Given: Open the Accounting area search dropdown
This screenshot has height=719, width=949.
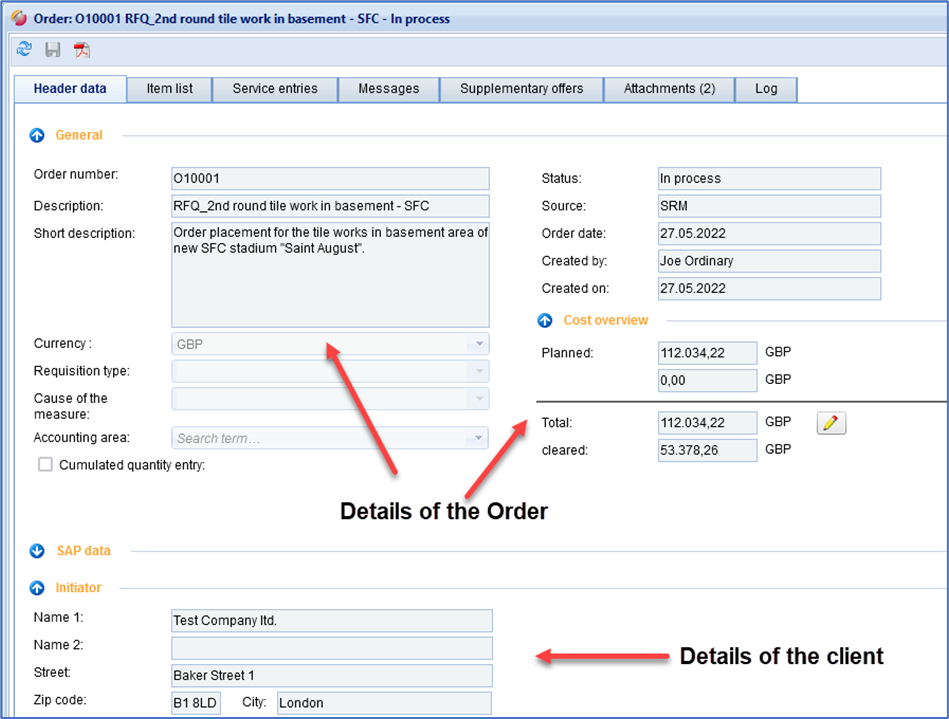Looking at the screenshot, I should click(x=480, y=438).
